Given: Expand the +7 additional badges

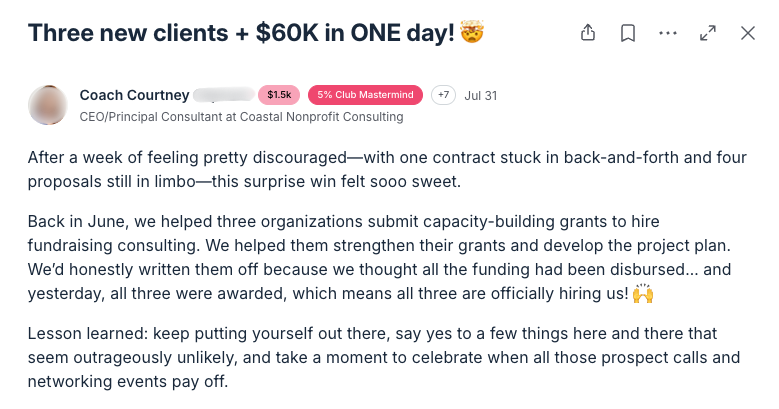Looking at the screenshot, I should pos(443,95).
